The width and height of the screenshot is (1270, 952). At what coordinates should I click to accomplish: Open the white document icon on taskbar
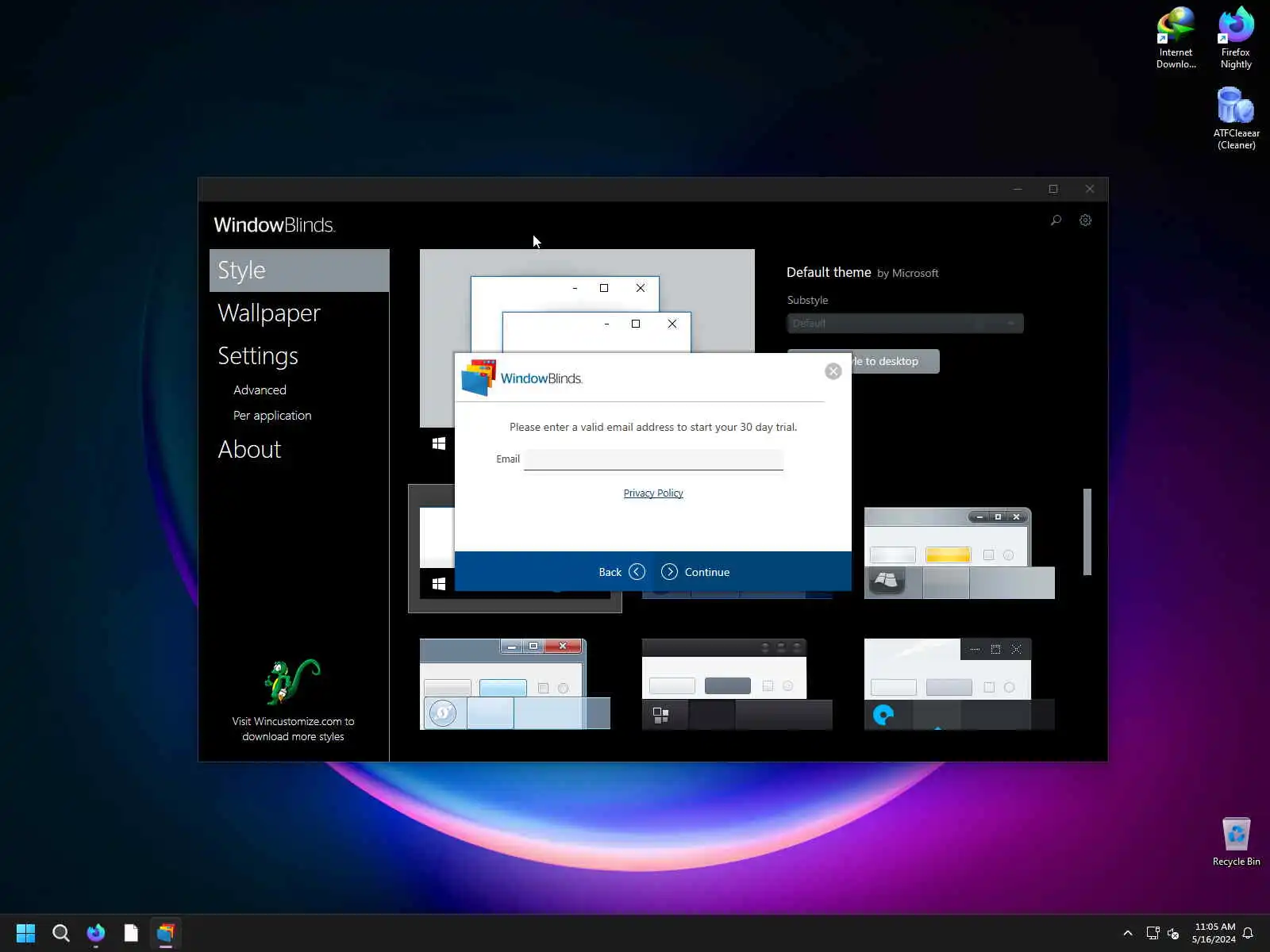pyautogui.click(x=131, y=933)
